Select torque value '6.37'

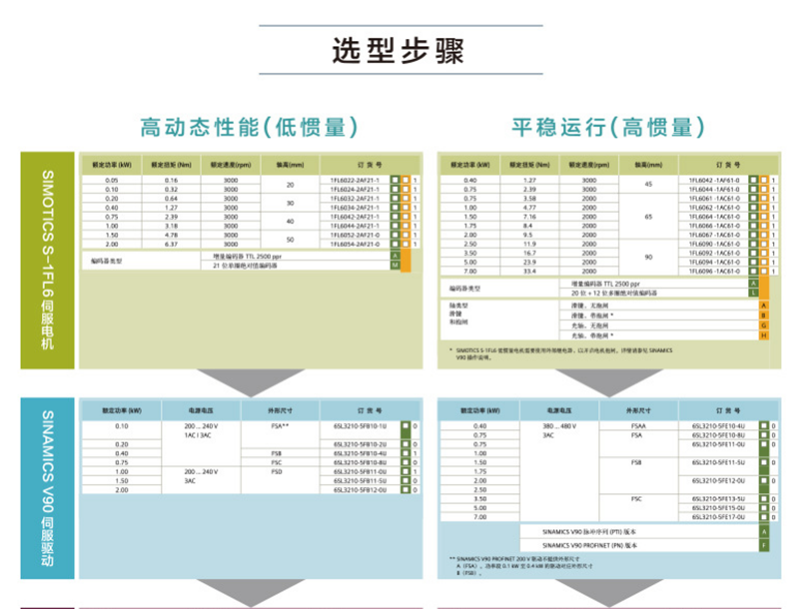pyautogui.click(x=171, y=244)
